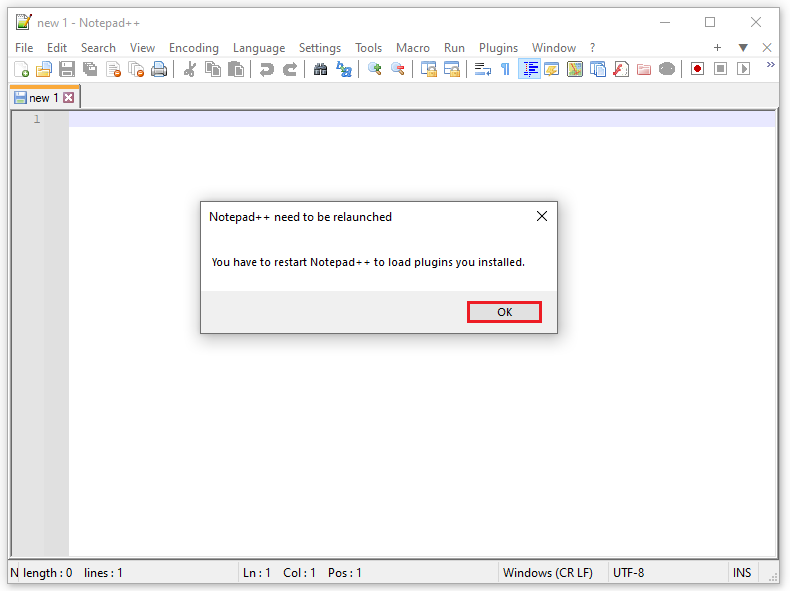Expand the toolbar overflow chevrons
This screenshot has width=790, height=591.
770,64
